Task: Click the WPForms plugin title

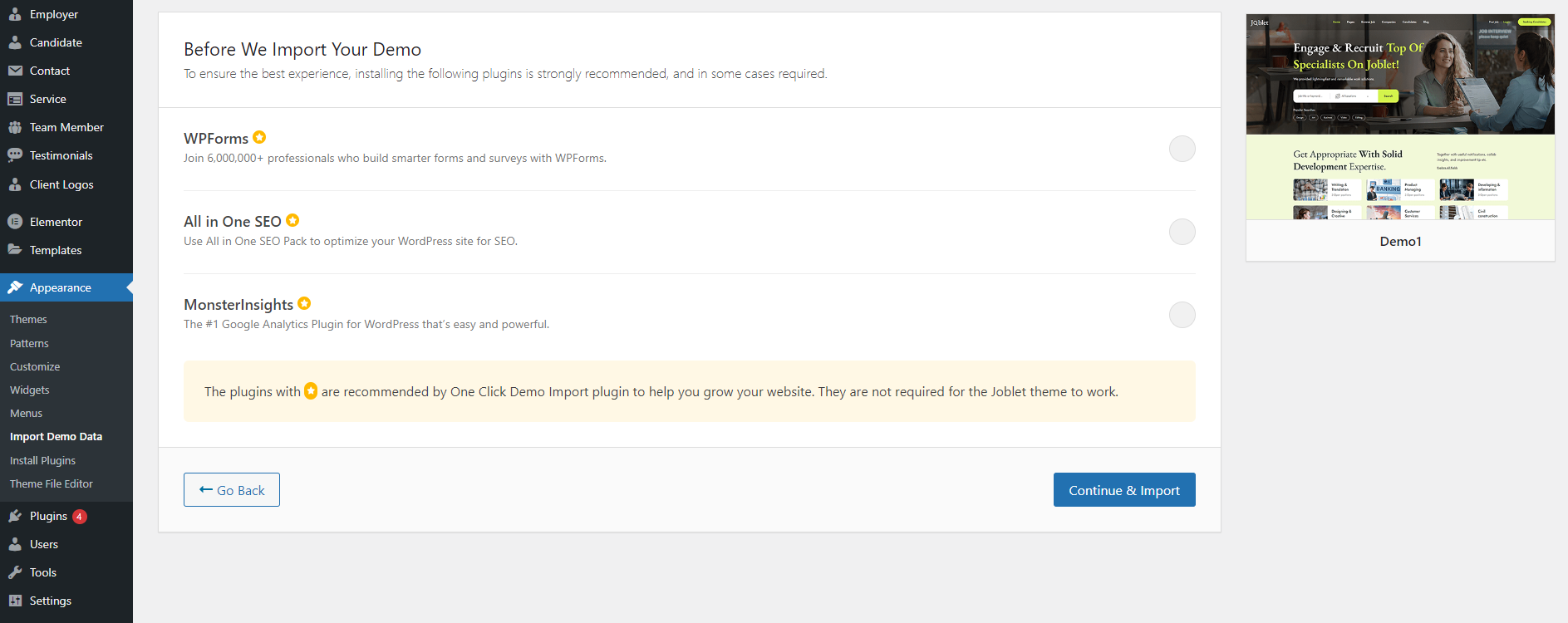Action: tap(216, 139)
